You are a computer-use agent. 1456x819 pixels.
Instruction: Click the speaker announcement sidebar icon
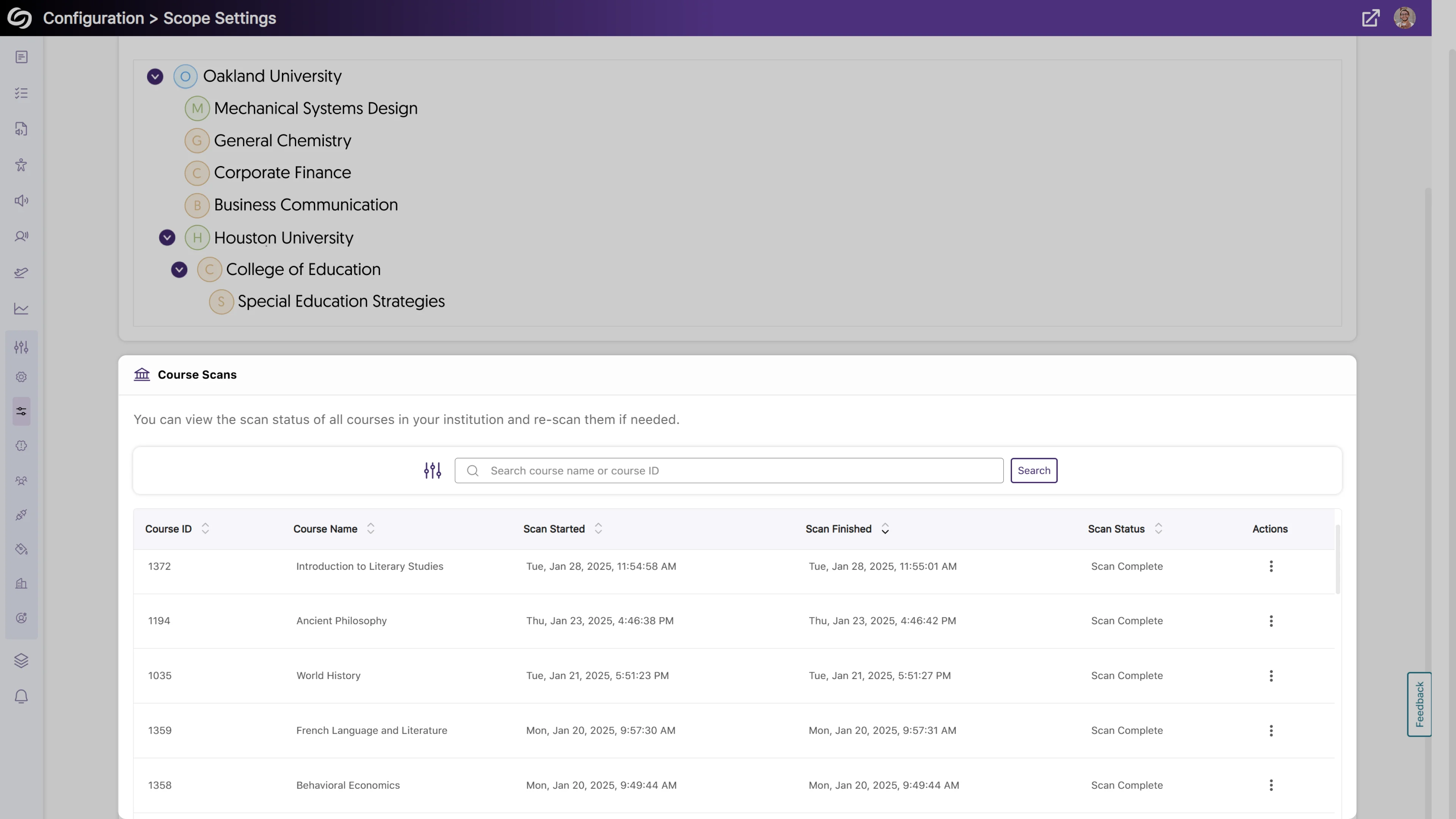pyautogui.click(x=21, y=201)
